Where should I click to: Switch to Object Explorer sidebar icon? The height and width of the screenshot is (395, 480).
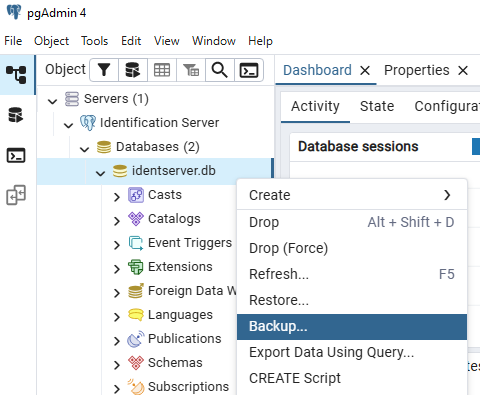tap(16, 74)
